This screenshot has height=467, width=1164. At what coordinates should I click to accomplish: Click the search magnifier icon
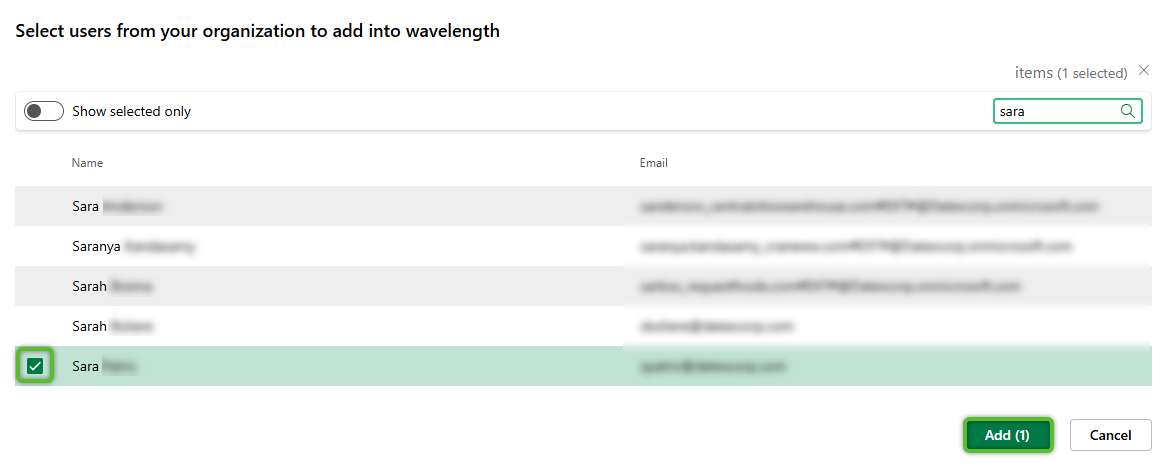[x=1128, y=111]
